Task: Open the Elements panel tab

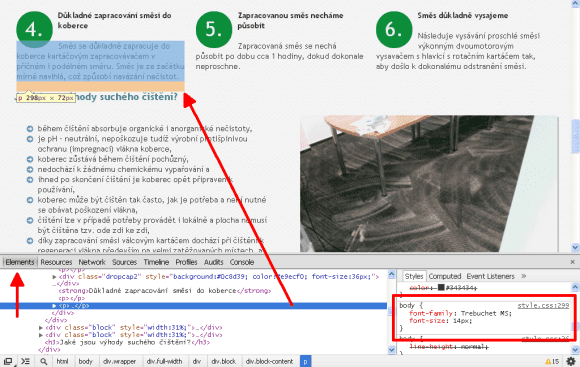Action: (20, 262)
